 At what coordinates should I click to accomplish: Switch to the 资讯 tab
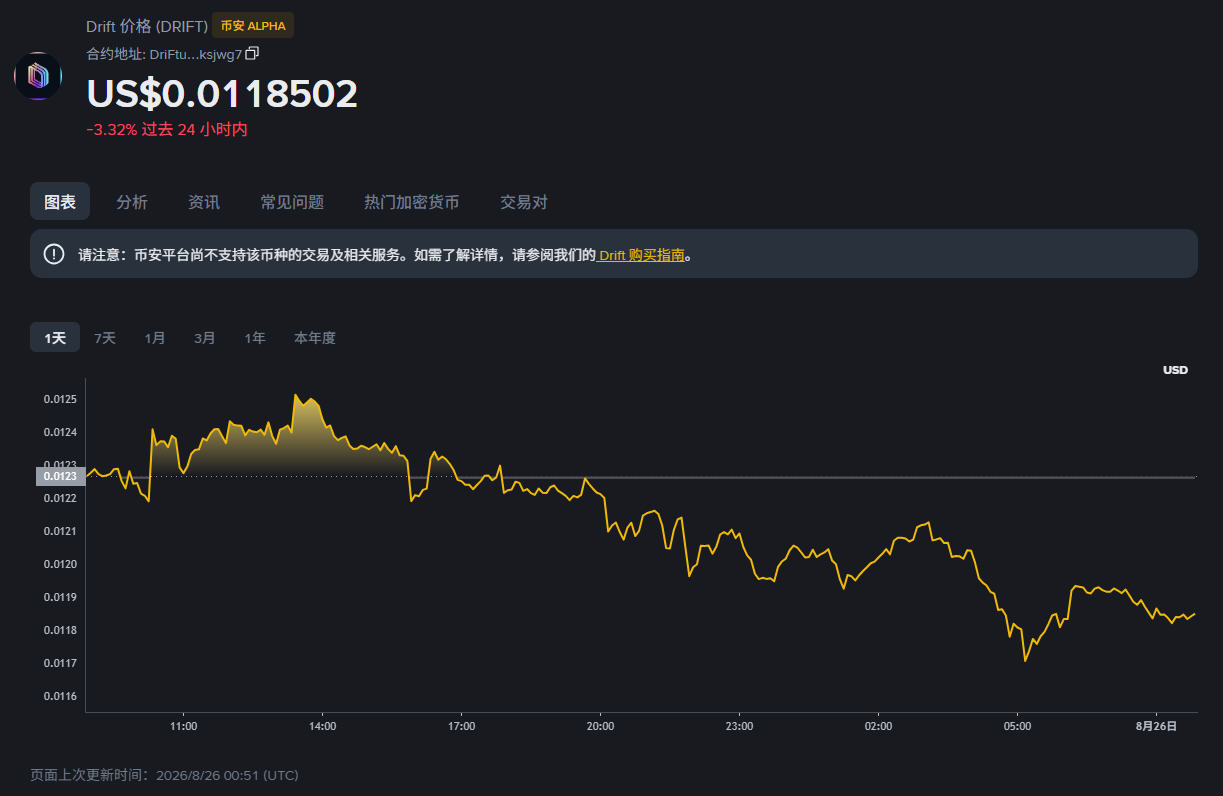tap(204, 202)
